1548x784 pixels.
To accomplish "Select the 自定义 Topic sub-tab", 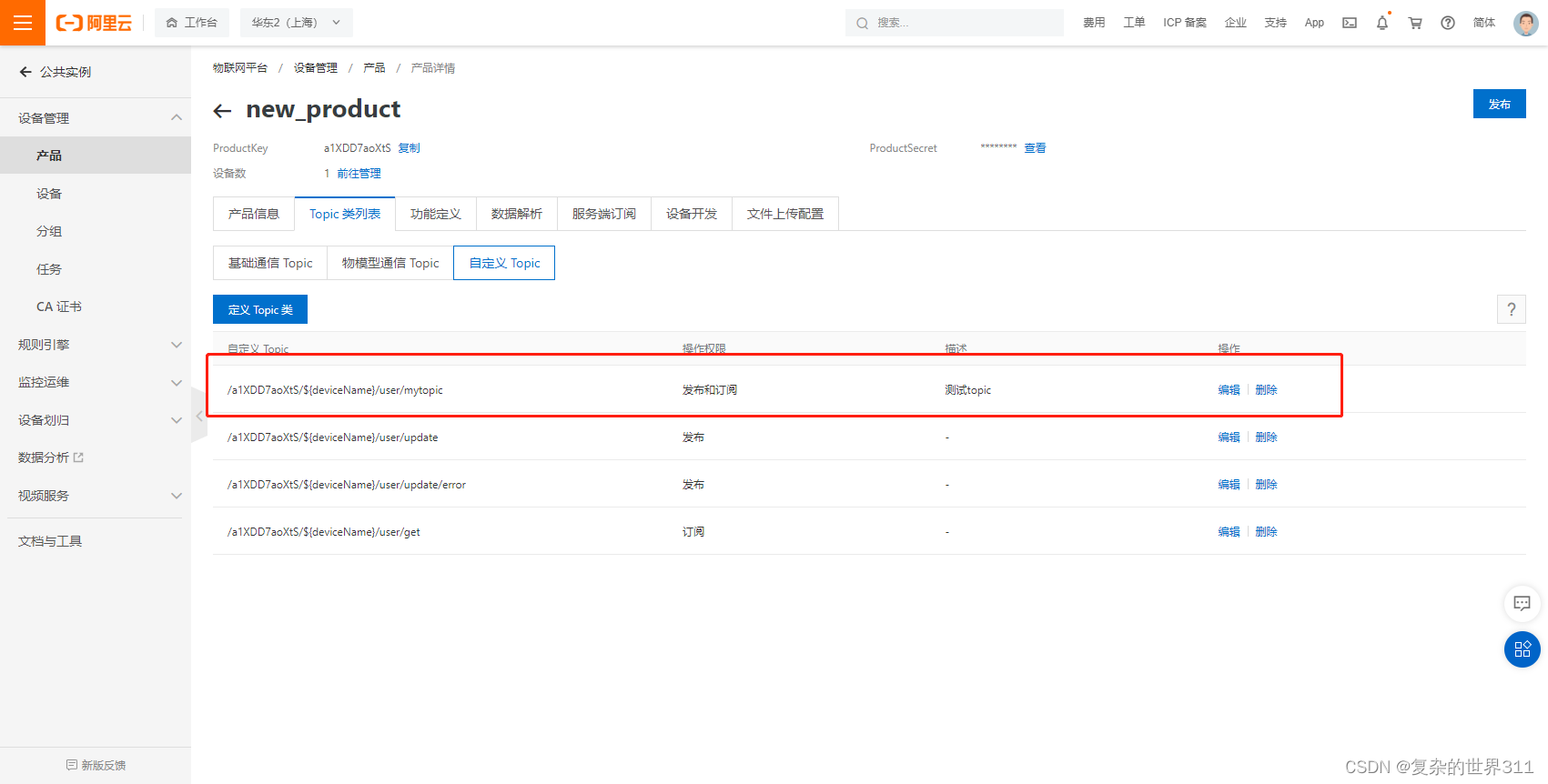I will [504, 263].
